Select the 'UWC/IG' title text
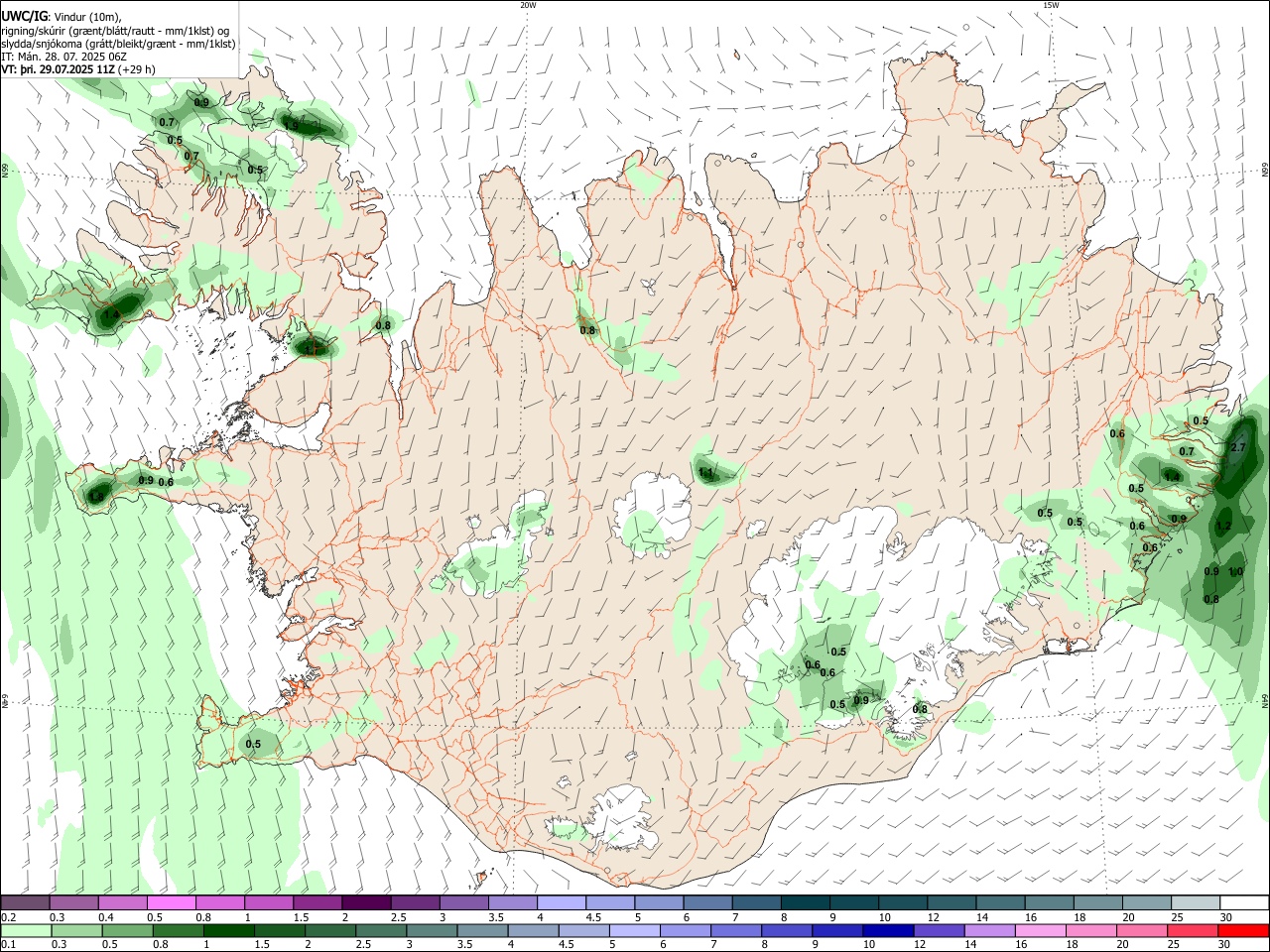The width and height of the screenshot is (1270, 952). [x=24, y=15]
